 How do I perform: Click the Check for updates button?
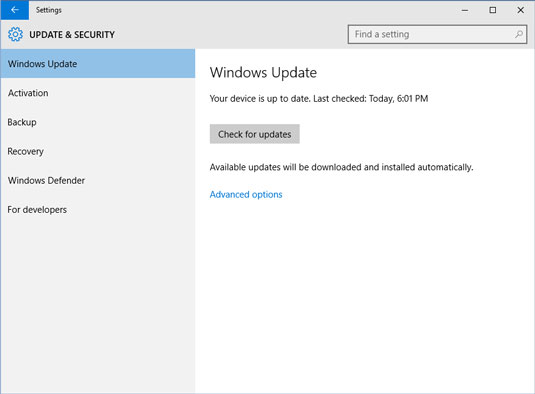click(x=255, y=134)
